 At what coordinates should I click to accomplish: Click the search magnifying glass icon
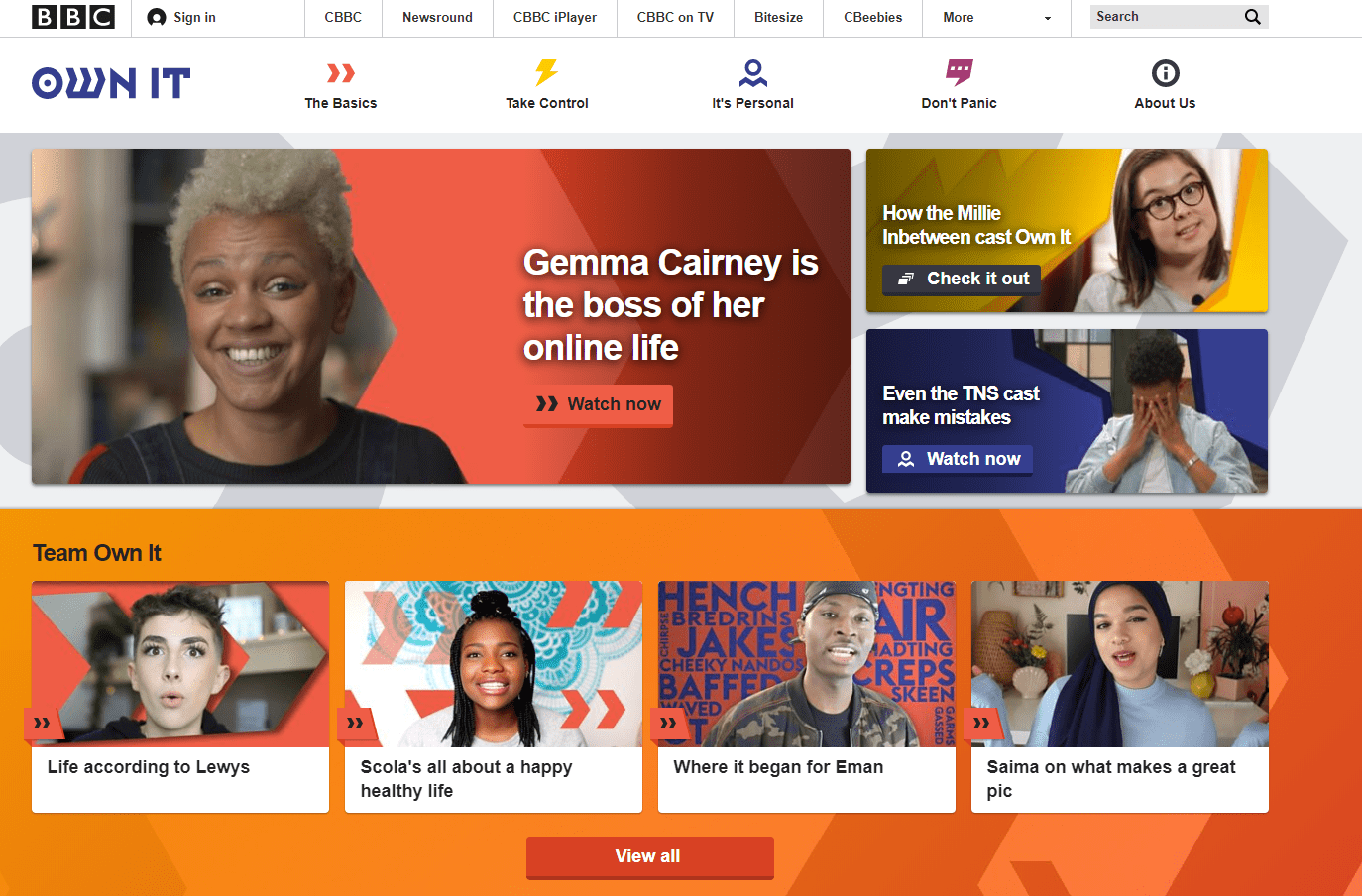click(1253, 17)
